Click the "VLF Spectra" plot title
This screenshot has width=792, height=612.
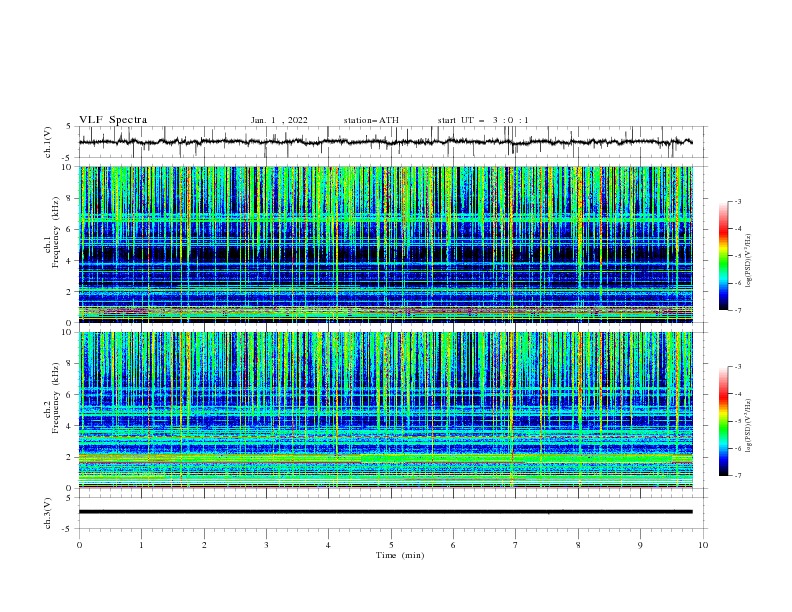click(x=113, y=120)
